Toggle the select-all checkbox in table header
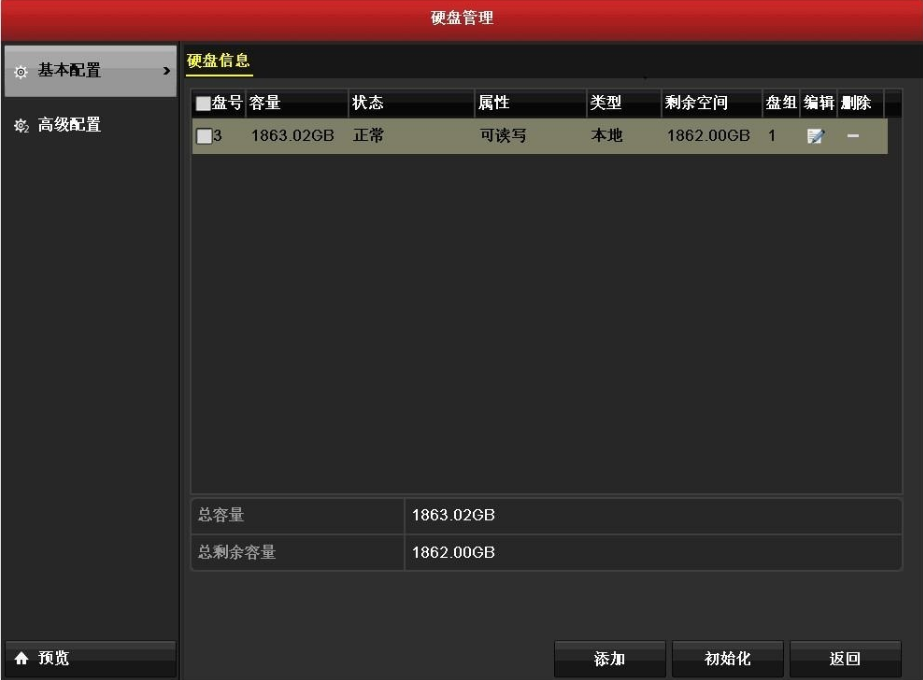This screenshot has width=923, height=680. (x=203, y=103)
